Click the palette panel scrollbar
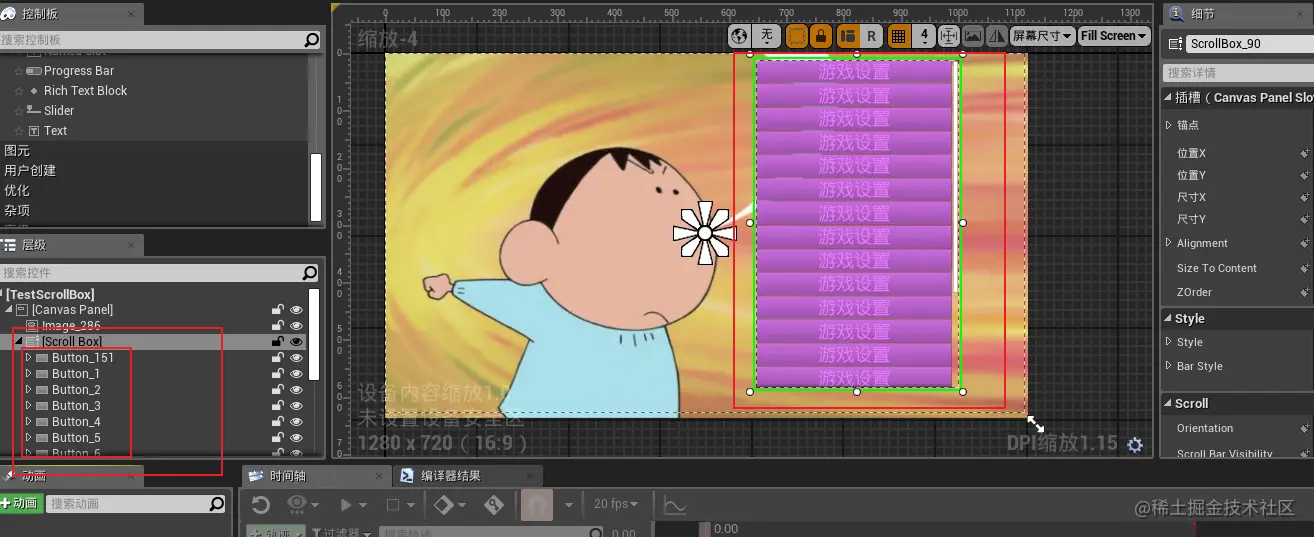 point(316,186)
